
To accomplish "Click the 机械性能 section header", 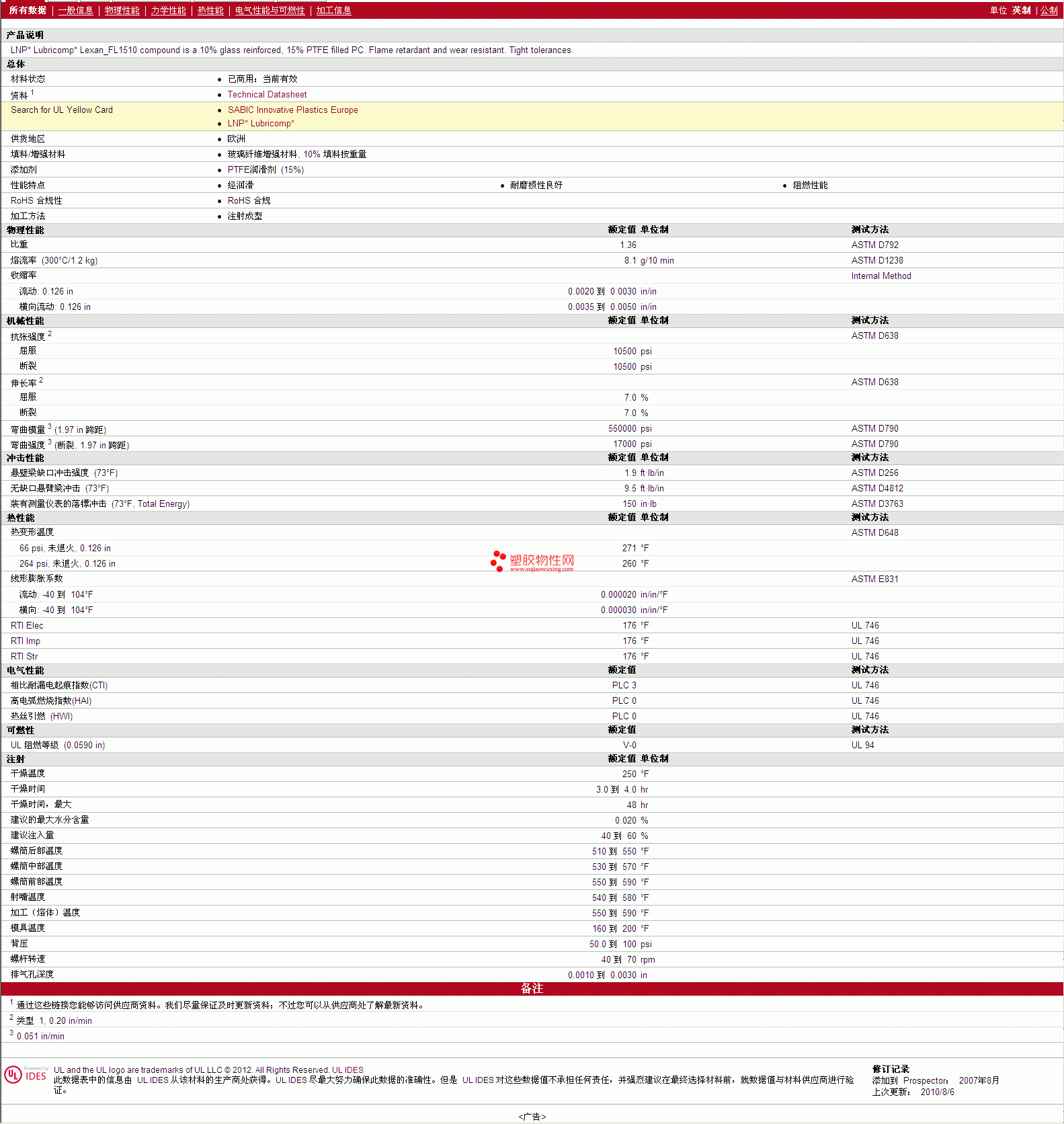I will coord(25,321).
